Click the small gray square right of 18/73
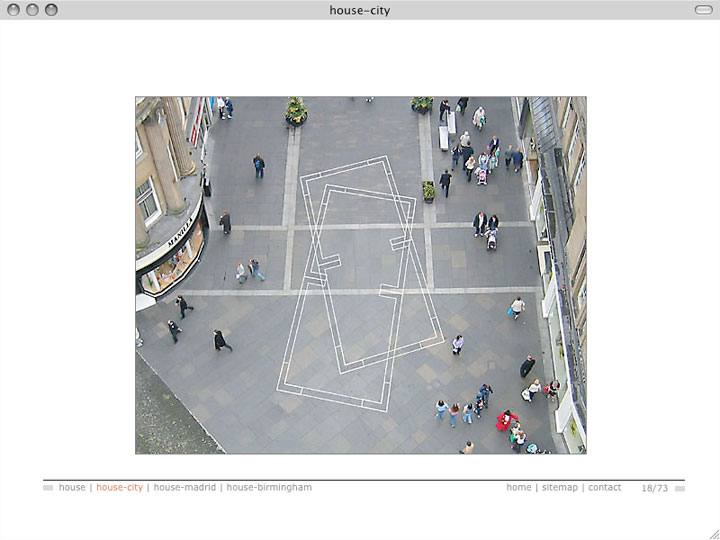Screen dimensions: 720x540 [x=680, y=489]
